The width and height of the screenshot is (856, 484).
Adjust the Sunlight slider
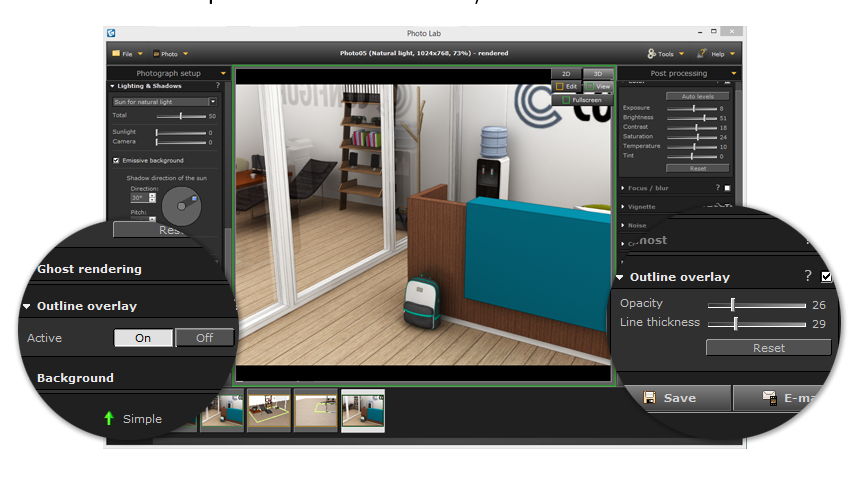coord(181,133)
